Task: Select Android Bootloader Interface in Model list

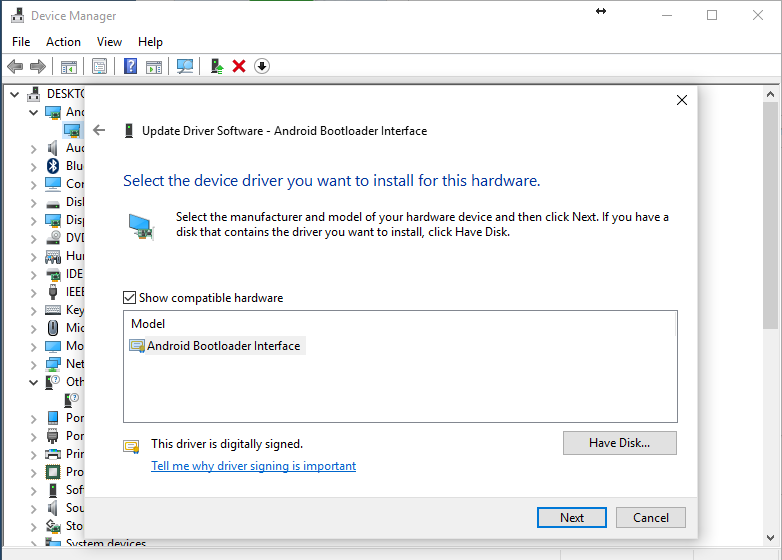Action: 223,346
